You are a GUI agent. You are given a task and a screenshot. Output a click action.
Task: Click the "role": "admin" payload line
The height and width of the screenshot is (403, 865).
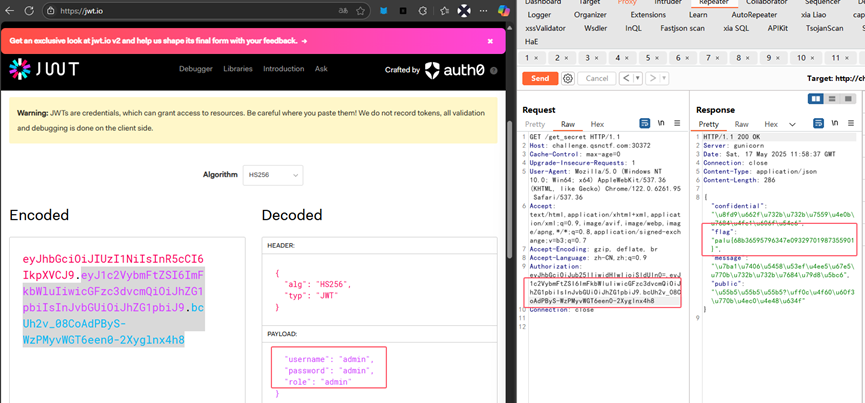pyautogui.click(x=318, y=381)
